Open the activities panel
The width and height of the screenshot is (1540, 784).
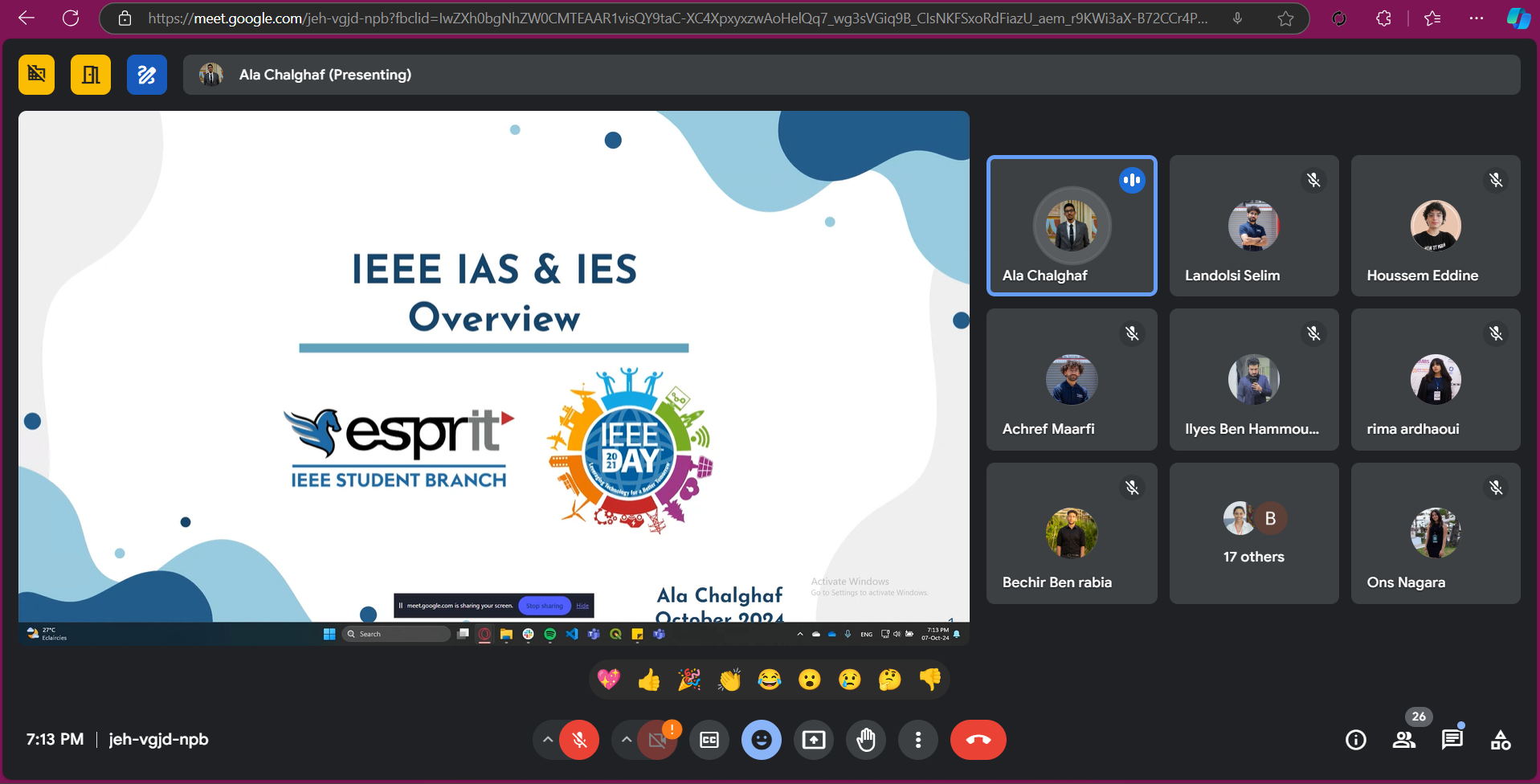point(1501,740)
